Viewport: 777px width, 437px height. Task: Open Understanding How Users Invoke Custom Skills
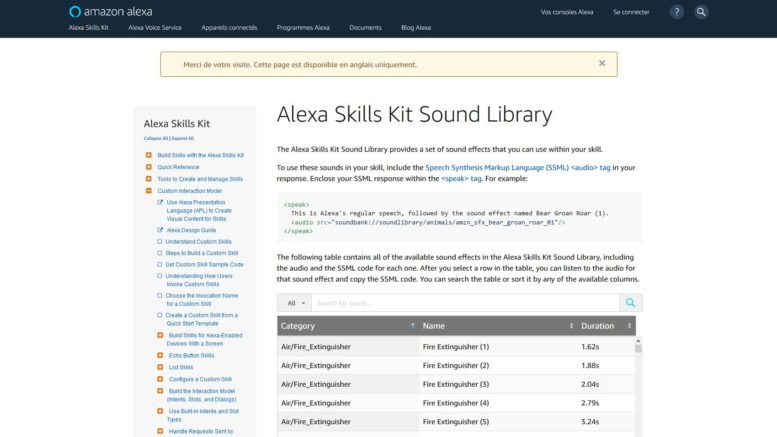199,280
